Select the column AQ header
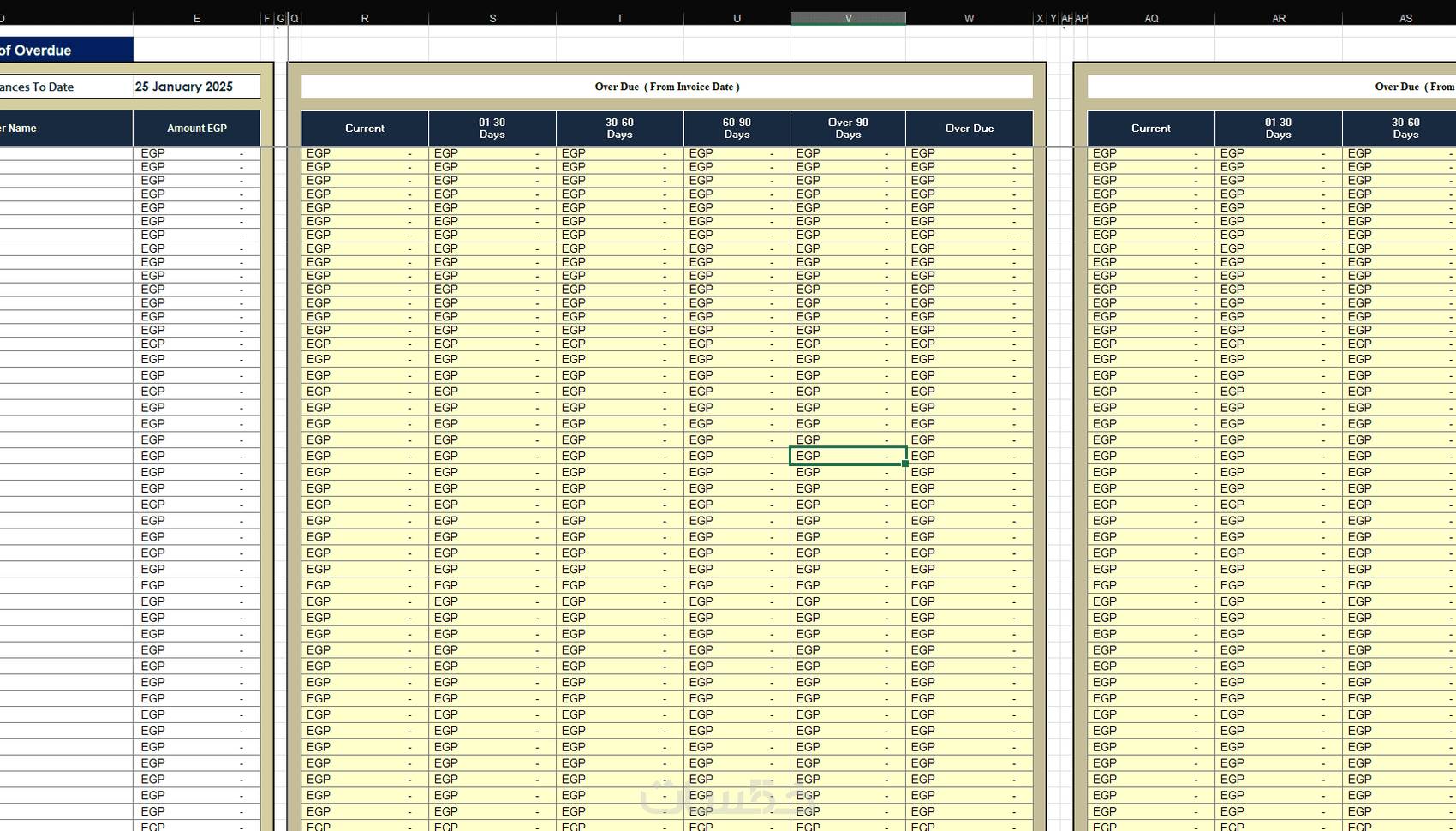1456x831 pixels. (x=1151, y=18)
